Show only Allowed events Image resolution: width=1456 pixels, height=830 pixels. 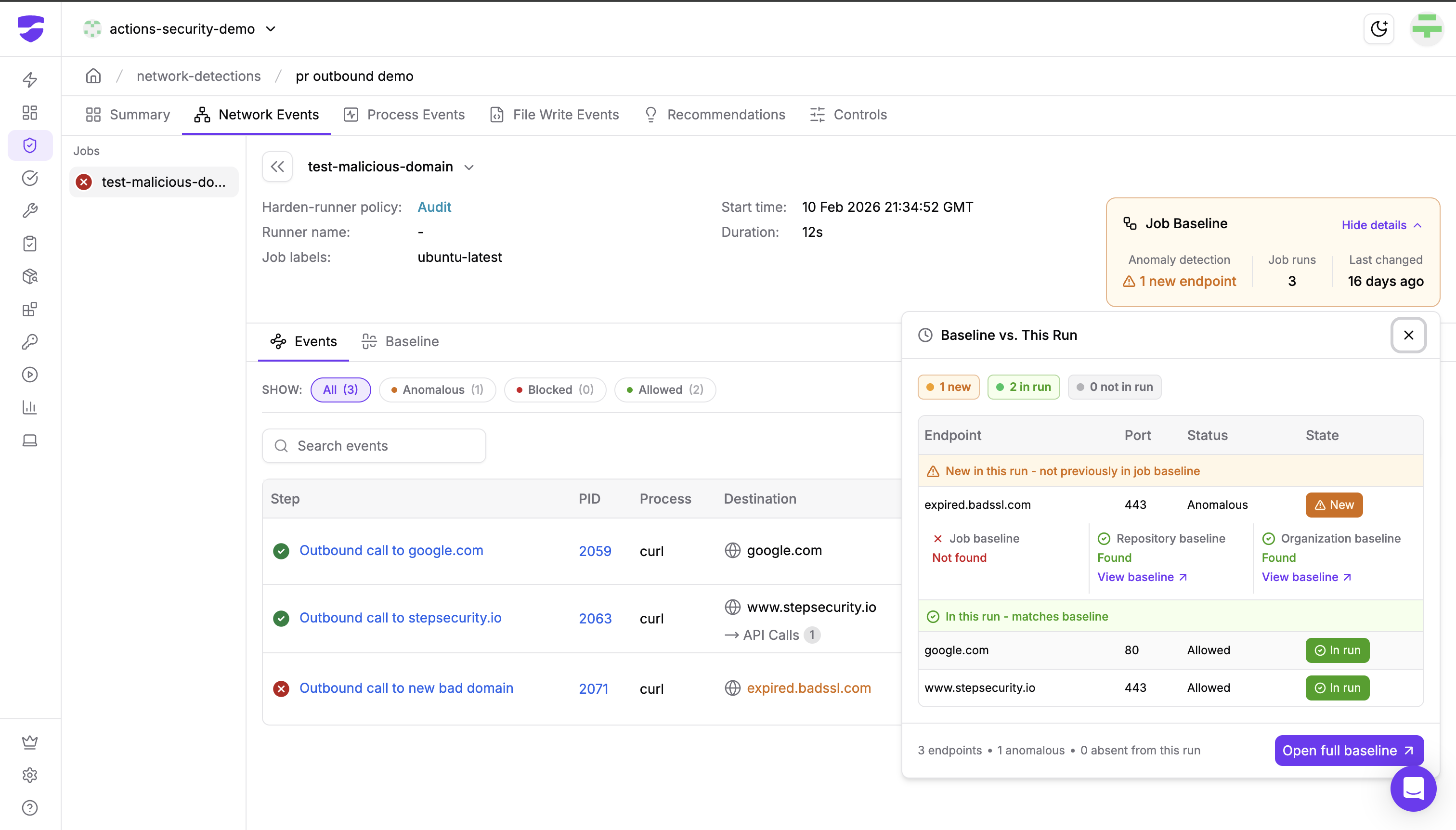(x=664, y=390)
